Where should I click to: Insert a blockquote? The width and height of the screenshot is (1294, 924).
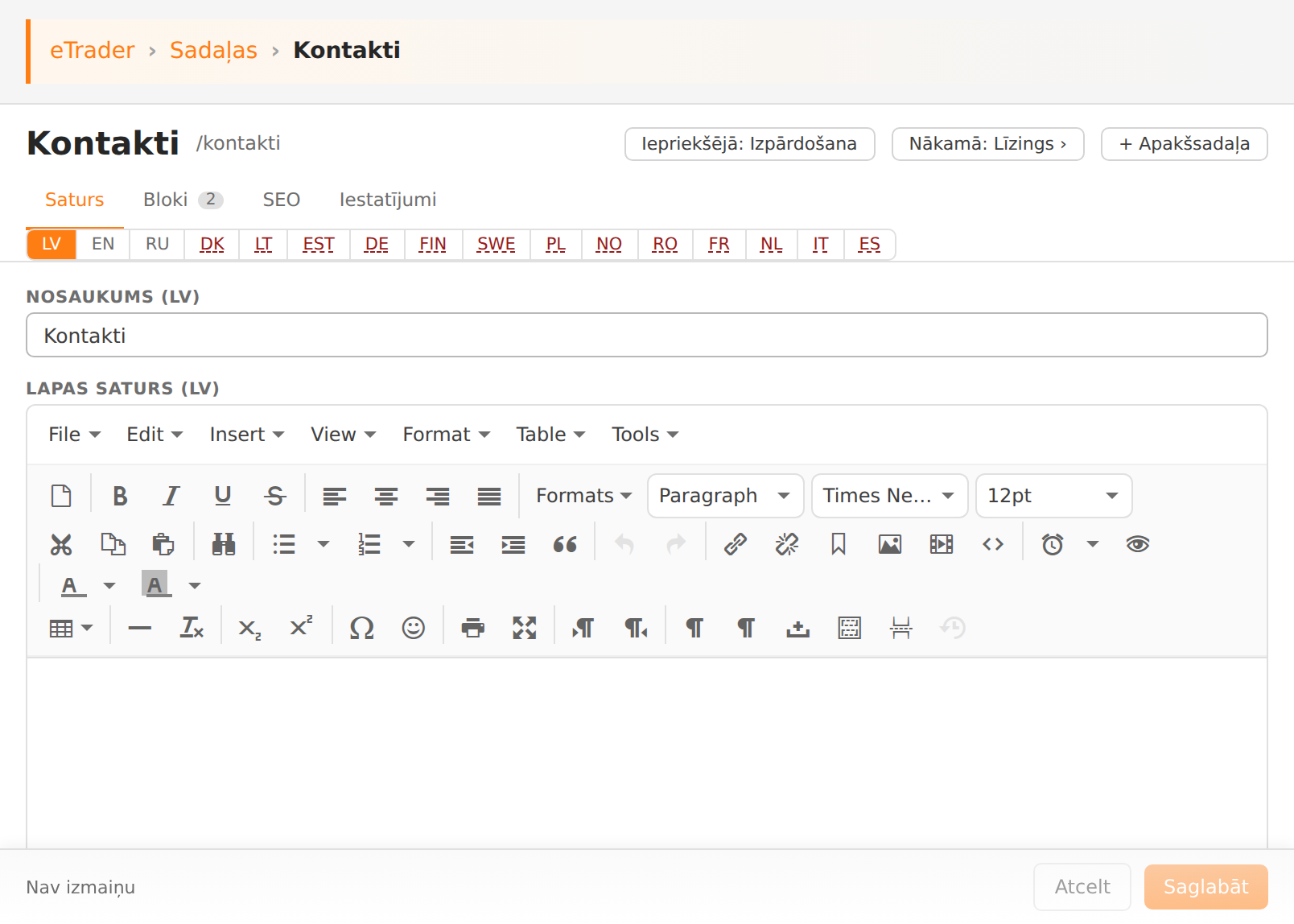tap(565, 545)
